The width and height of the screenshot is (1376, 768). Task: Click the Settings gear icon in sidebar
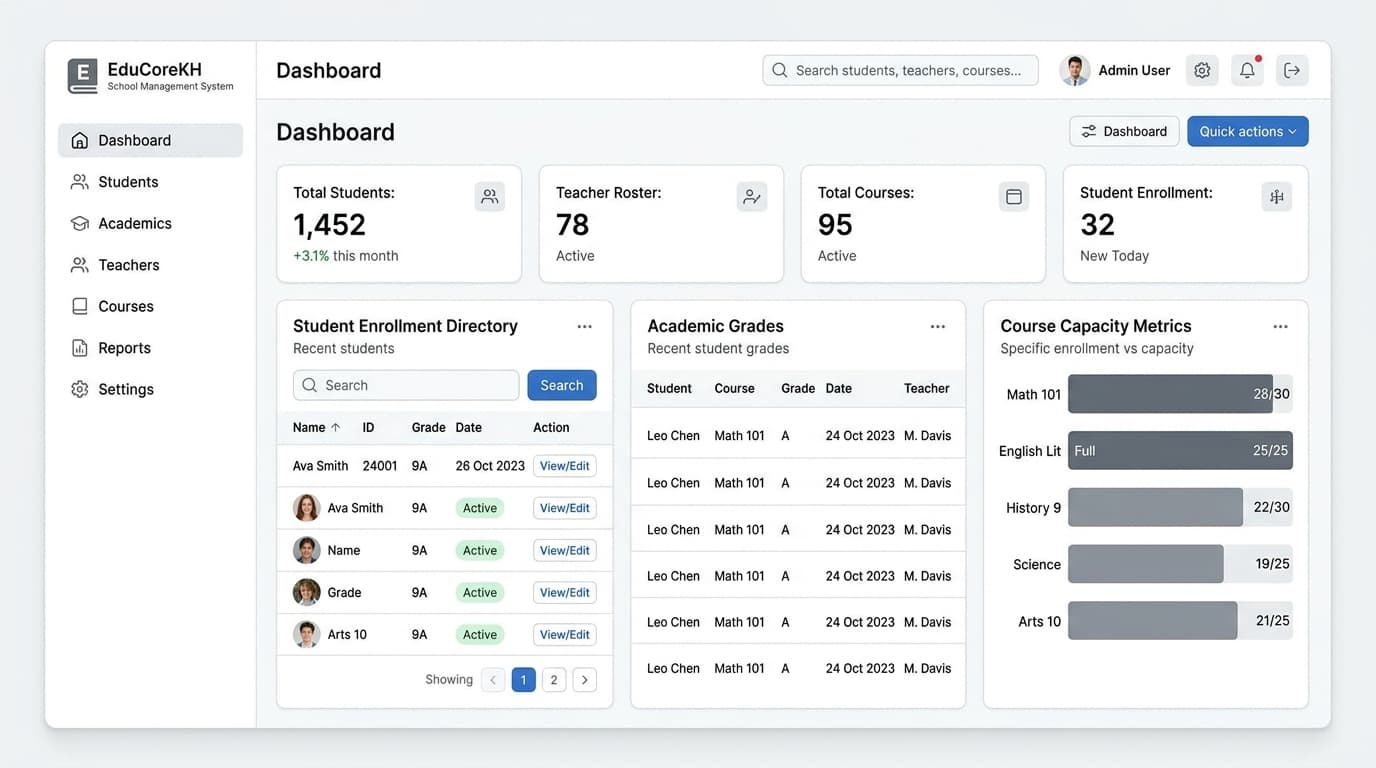[80, 389]
